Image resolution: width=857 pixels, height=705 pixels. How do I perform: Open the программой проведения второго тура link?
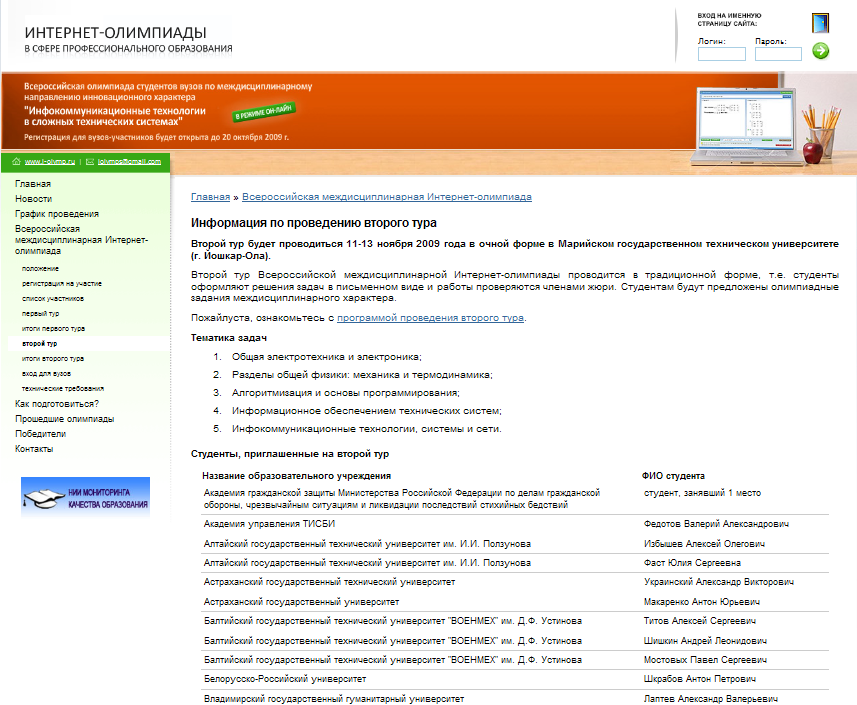click(431, 318)
